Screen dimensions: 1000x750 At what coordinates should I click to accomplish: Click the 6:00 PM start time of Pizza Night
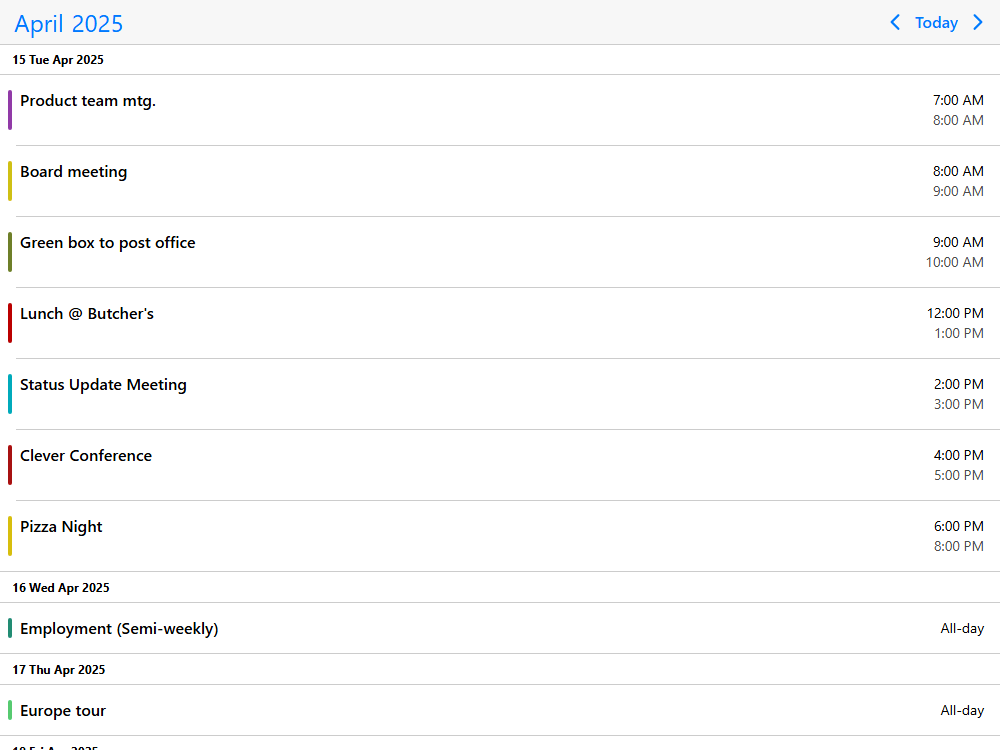(959, 526)
